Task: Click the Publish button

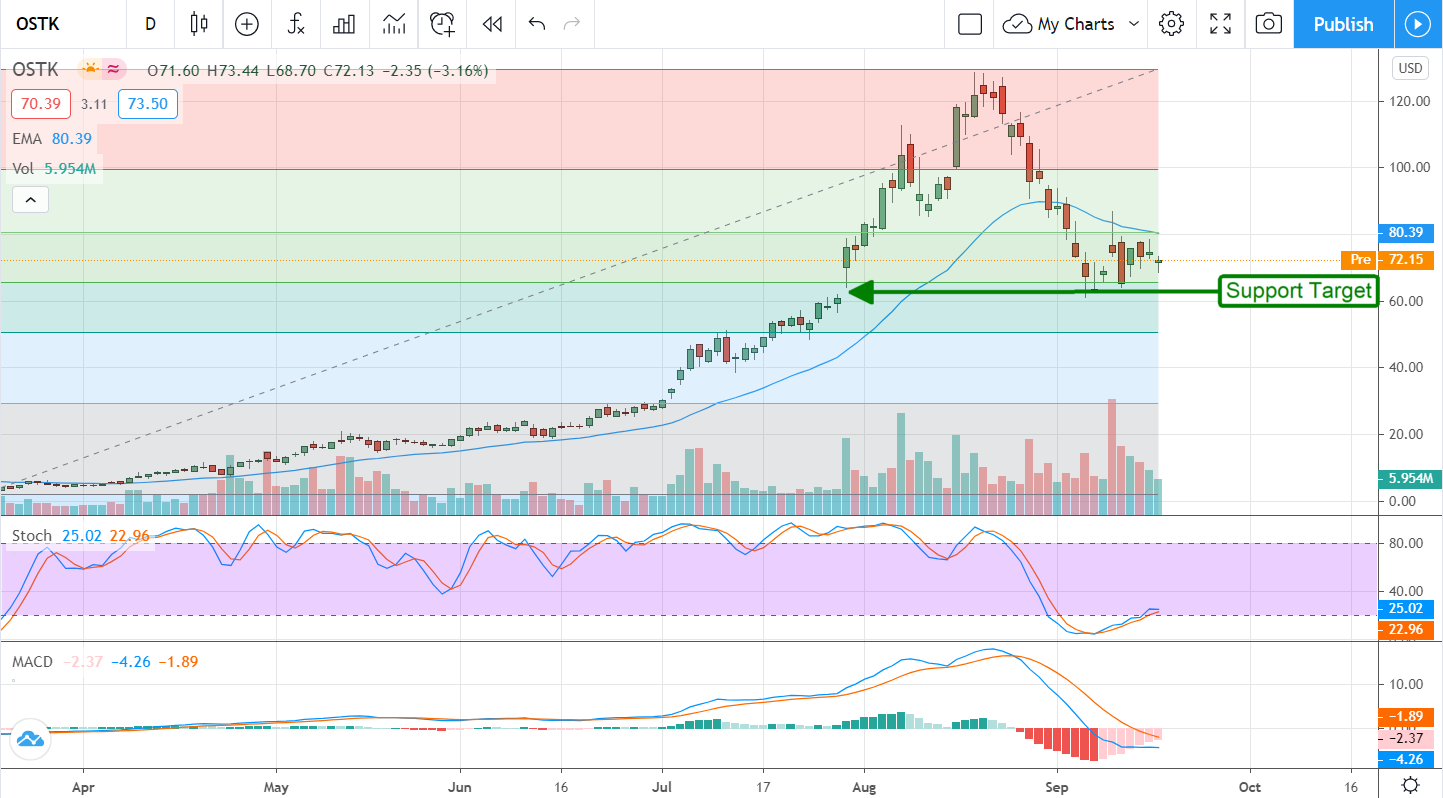Action: coord(1343,24)
